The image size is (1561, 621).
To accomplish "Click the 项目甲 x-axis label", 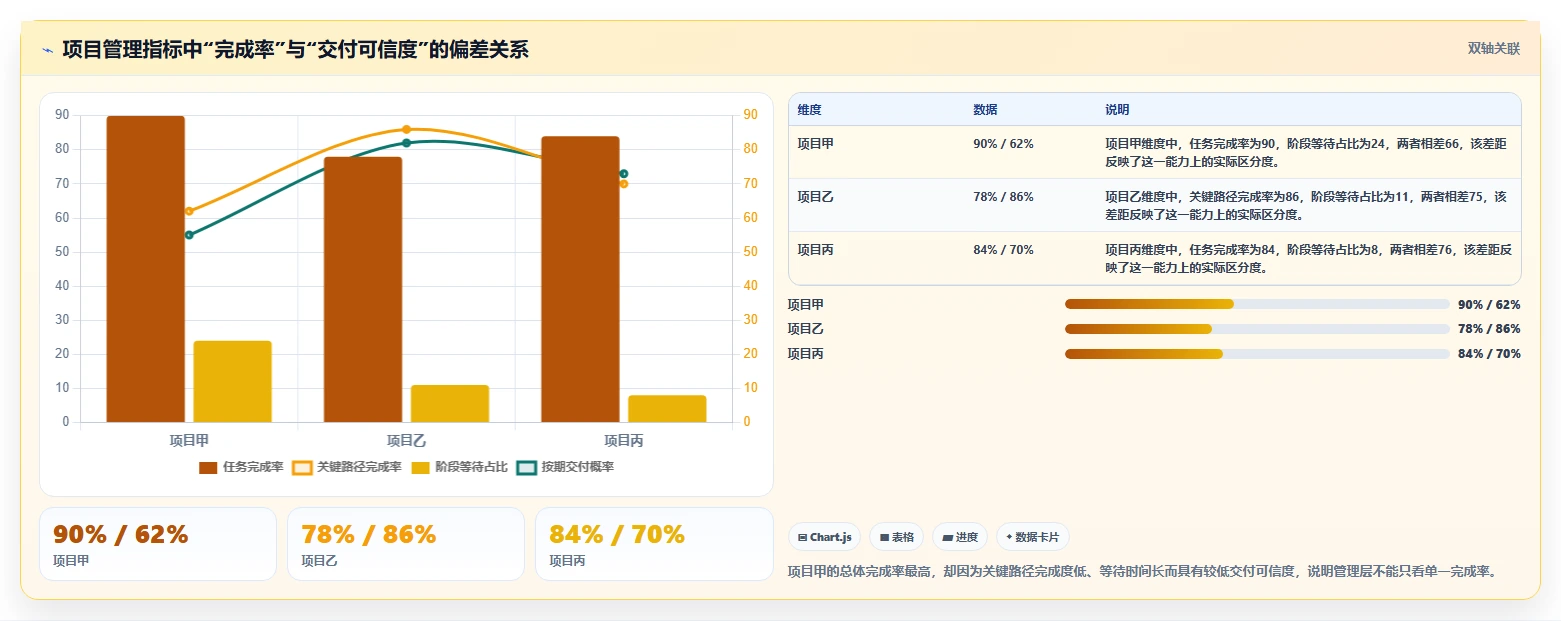I will click(x=189, y=440).
